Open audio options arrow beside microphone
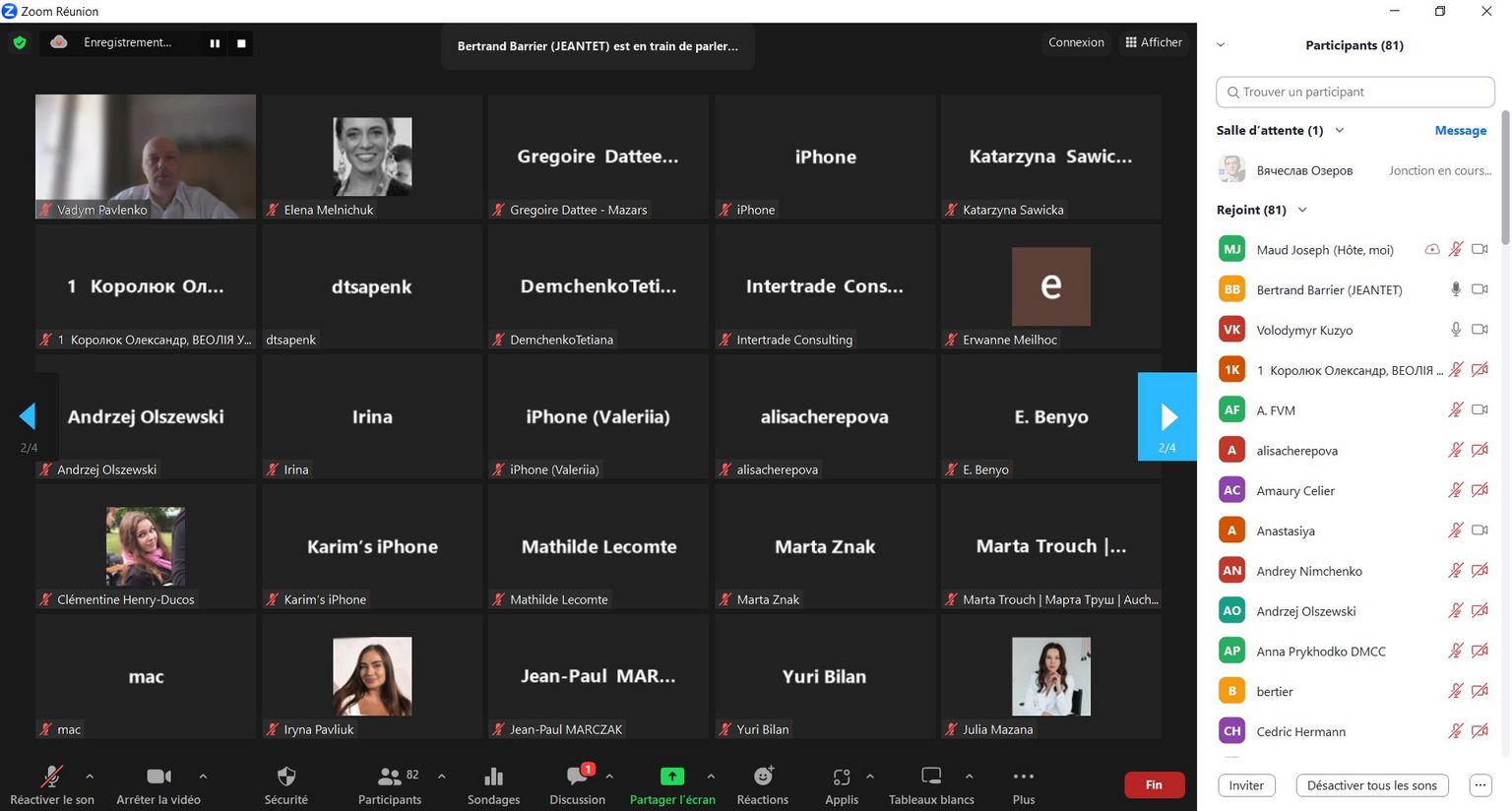 (90, 776)
